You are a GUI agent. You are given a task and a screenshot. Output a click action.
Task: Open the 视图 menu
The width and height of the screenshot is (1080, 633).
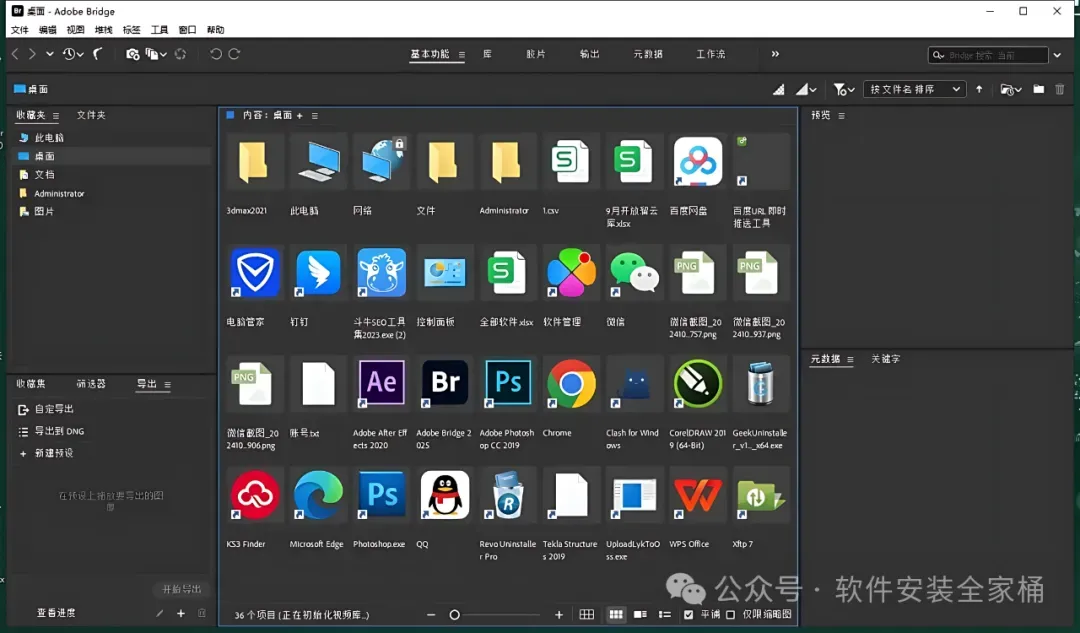75,30
